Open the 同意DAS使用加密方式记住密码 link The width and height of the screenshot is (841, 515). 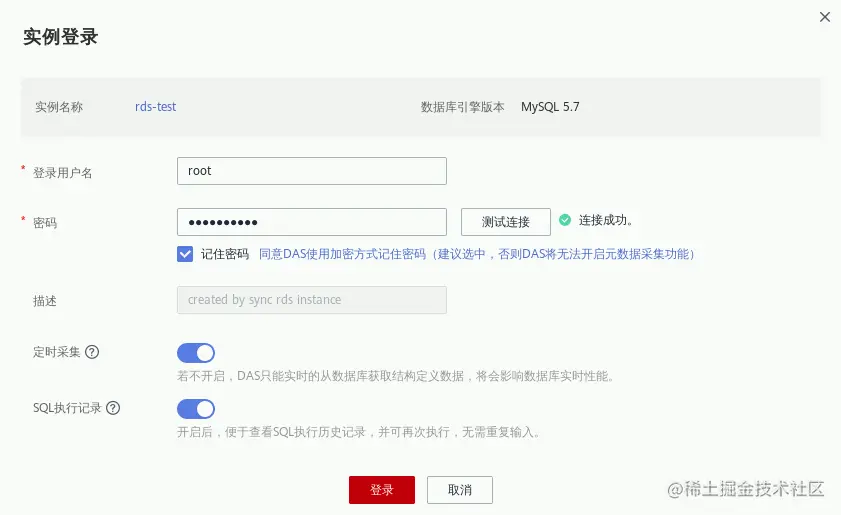pyautogui.click(x=477, y=254)
